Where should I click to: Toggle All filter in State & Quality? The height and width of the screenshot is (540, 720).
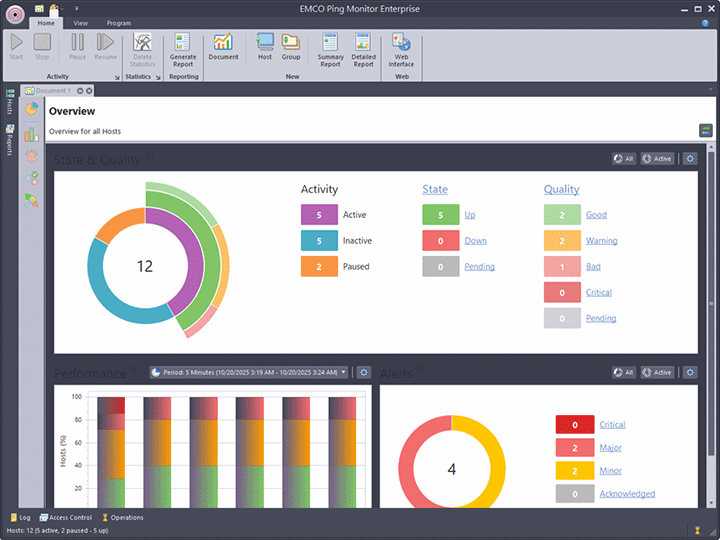pyautogui.click(x=624, y=159)
